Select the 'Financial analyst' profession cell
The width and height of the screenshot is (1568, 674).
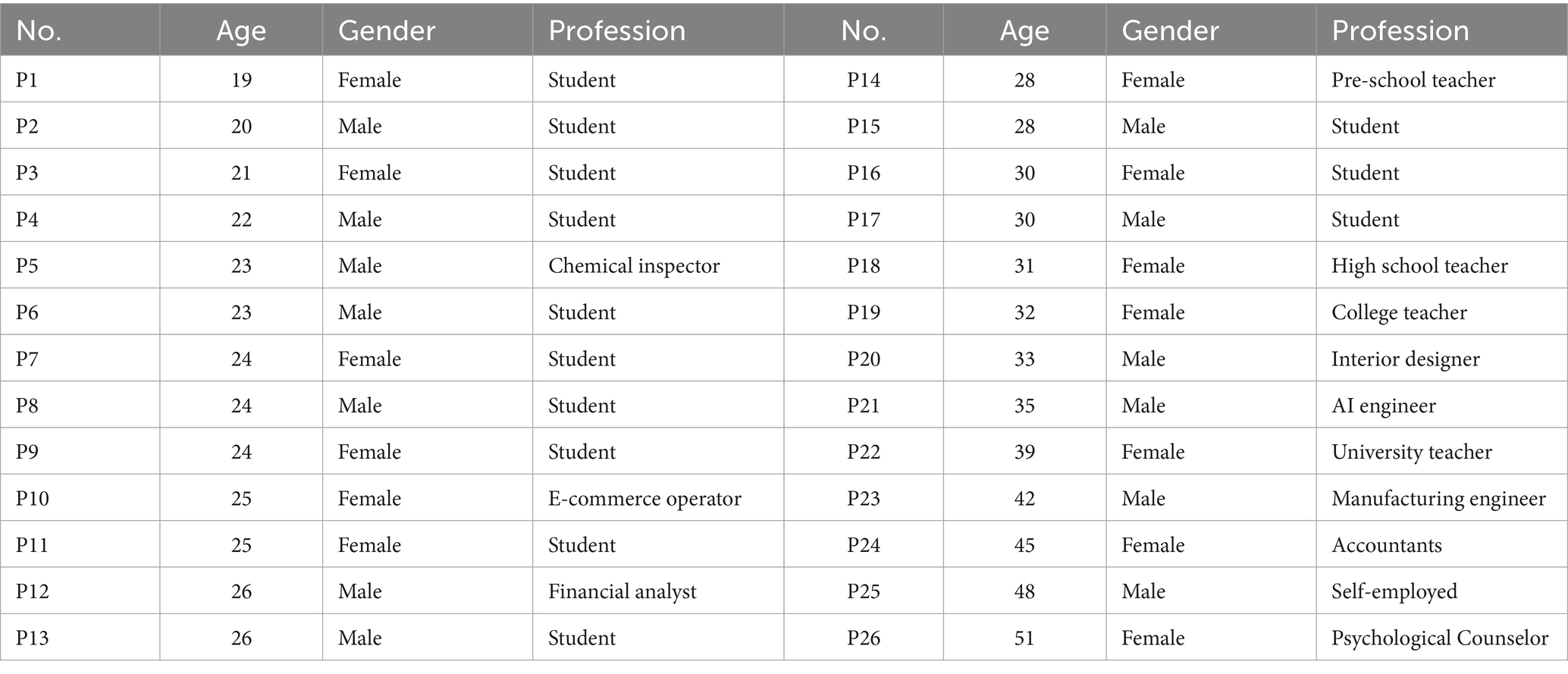pyautogui.click(x=622, y=591)
